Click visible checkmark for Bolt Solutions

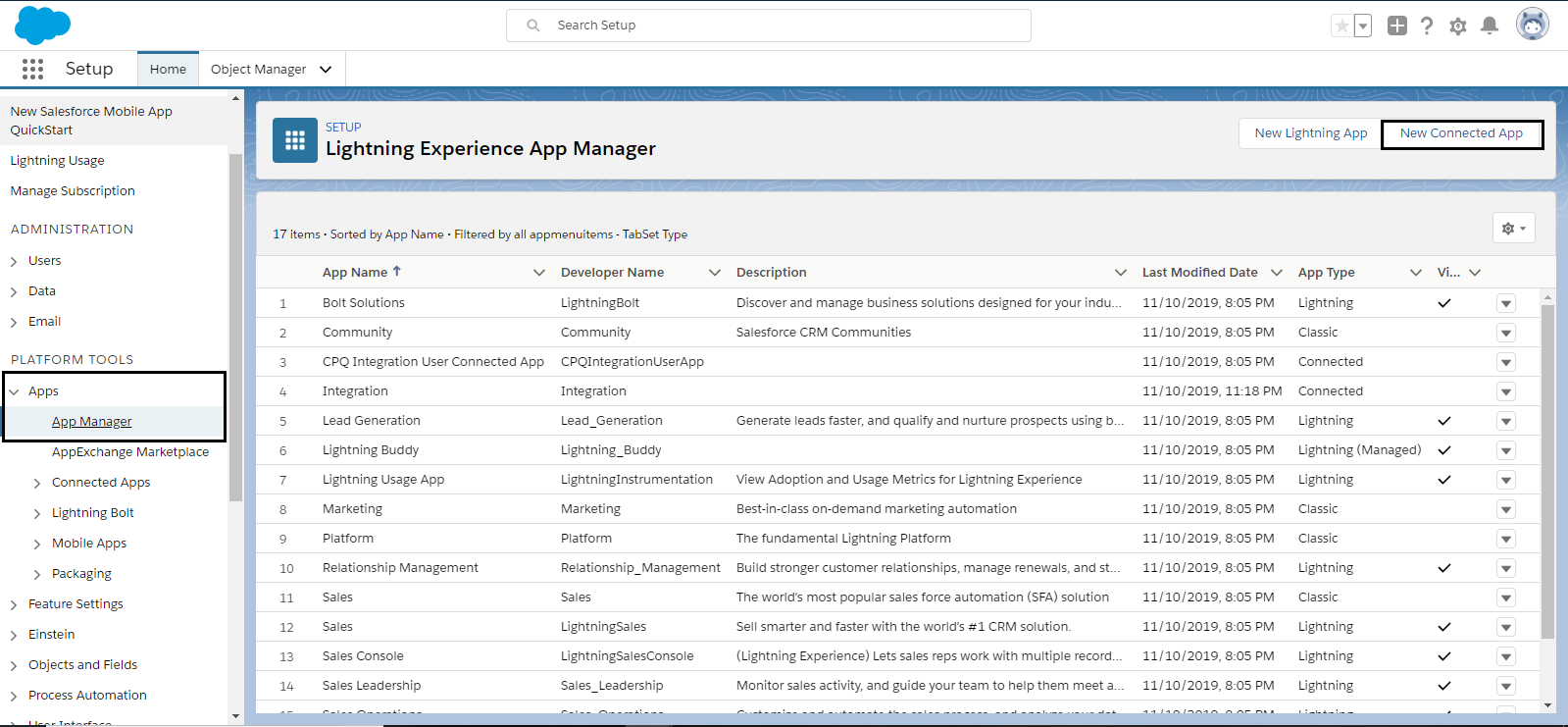1443,303
